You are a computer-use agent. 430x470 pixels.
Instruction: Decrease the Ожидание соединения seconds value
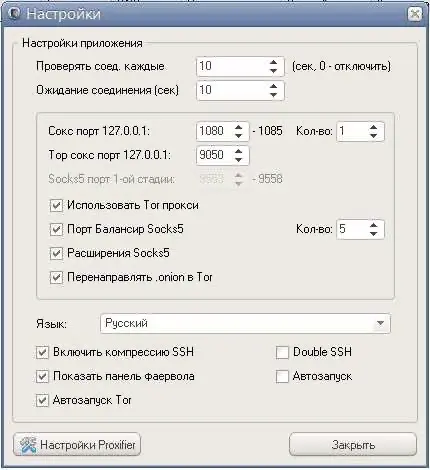point(273,95)
